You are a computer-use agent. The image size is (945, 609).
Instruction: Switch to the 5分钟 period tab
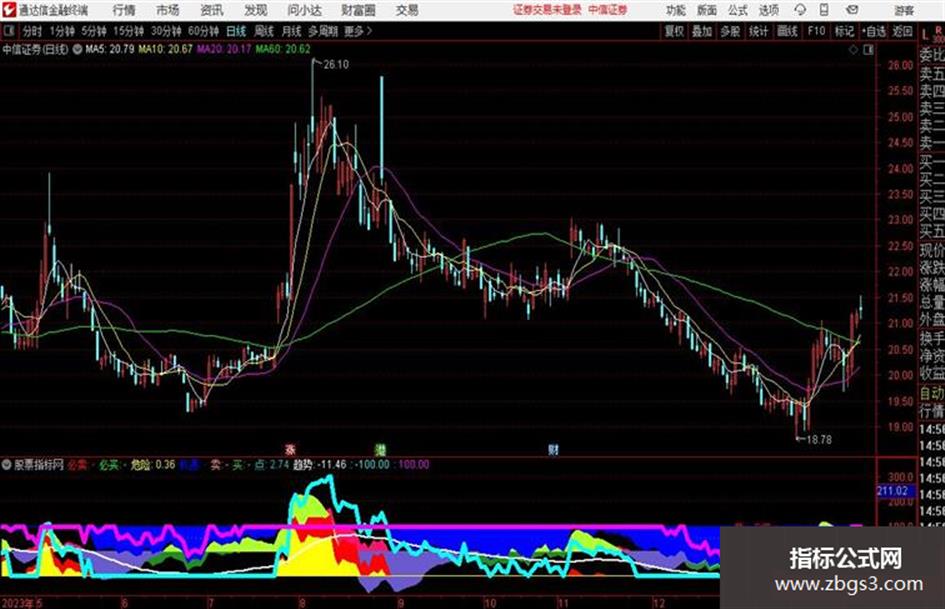[x=93, y=31]
